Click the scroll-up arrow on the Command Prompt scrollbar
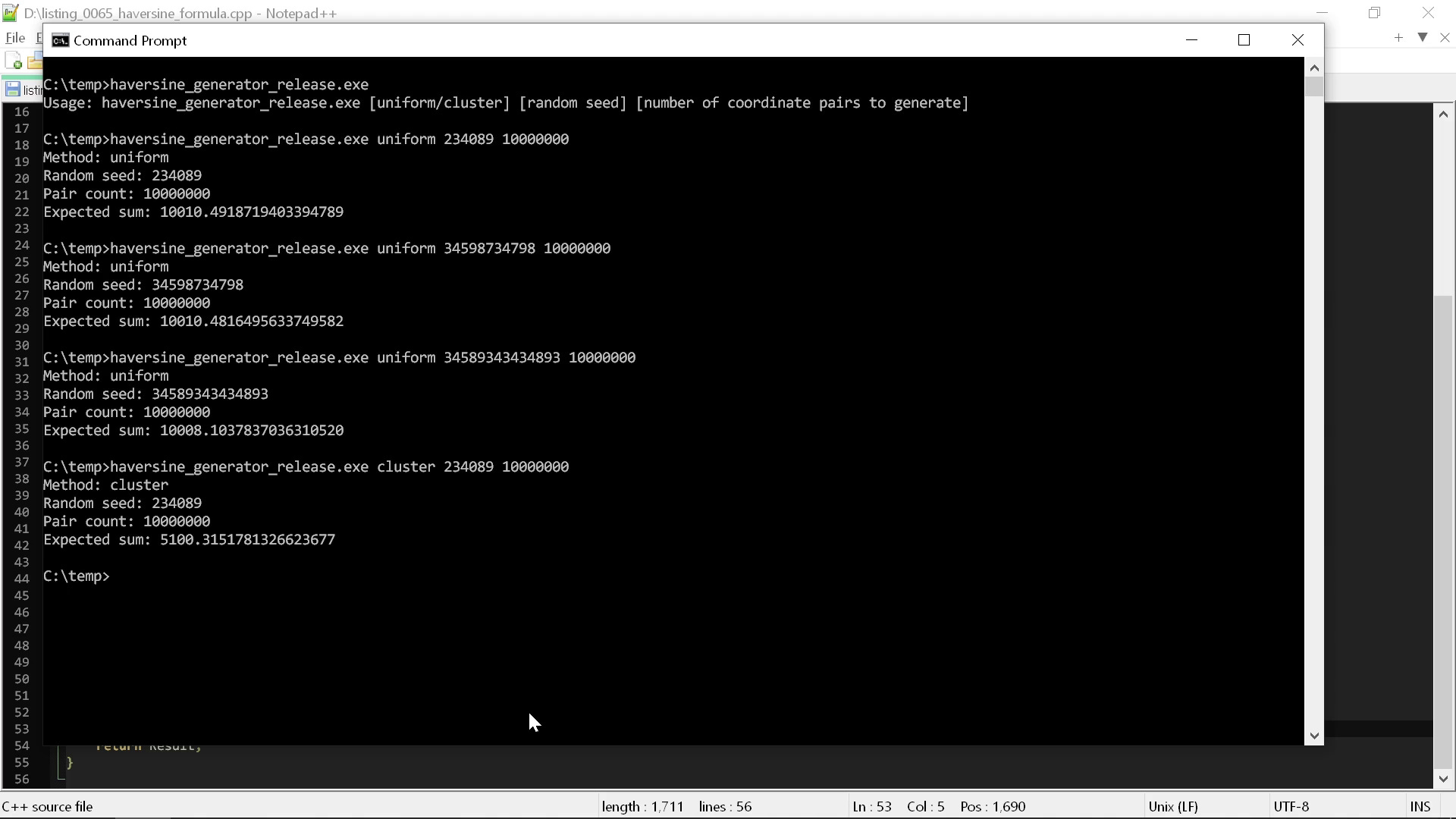Viewport: 1456px width, 819px height. point(1314,67)
